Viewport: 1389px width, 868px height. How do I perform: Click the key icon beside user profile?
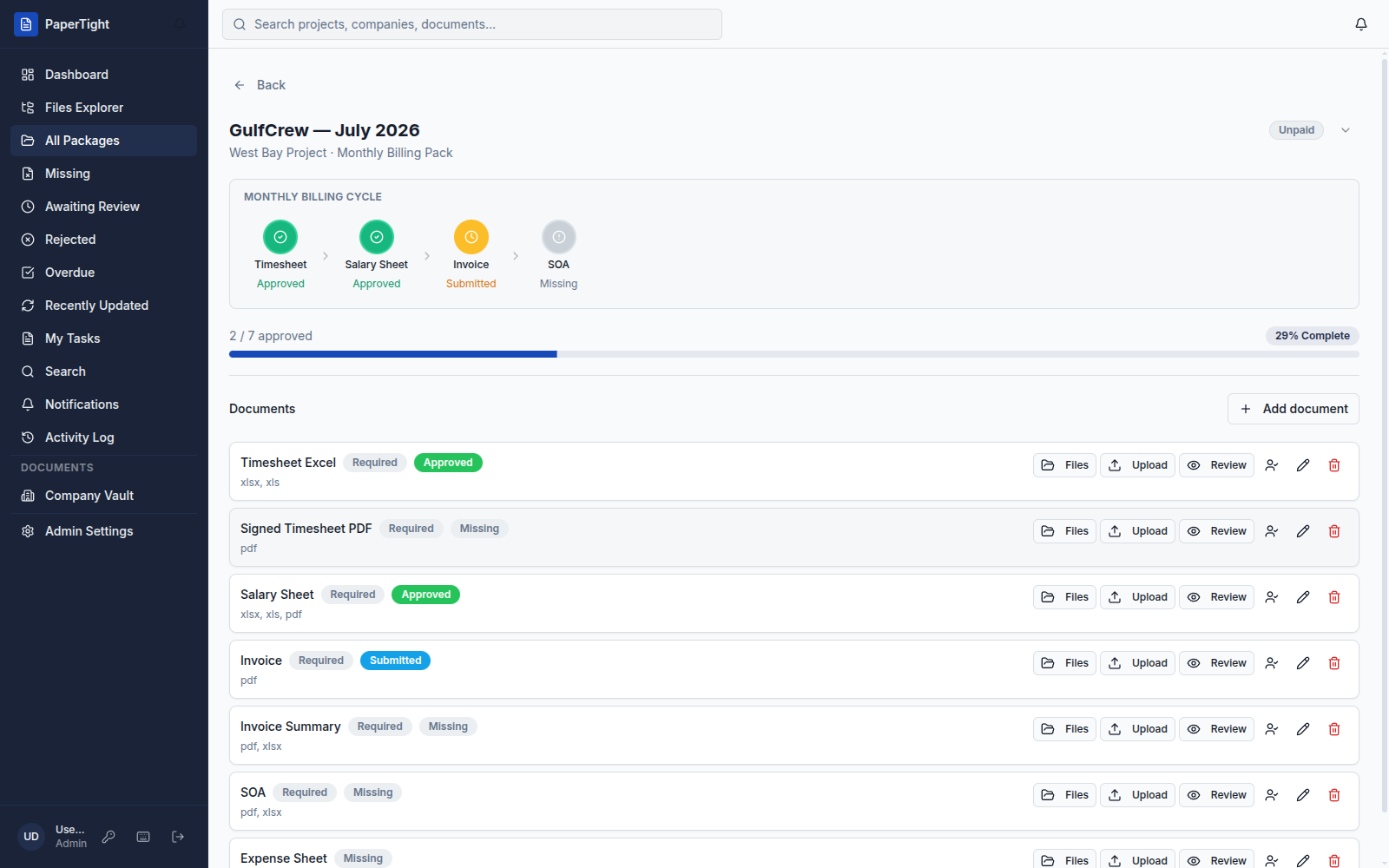tap(109, 837)
